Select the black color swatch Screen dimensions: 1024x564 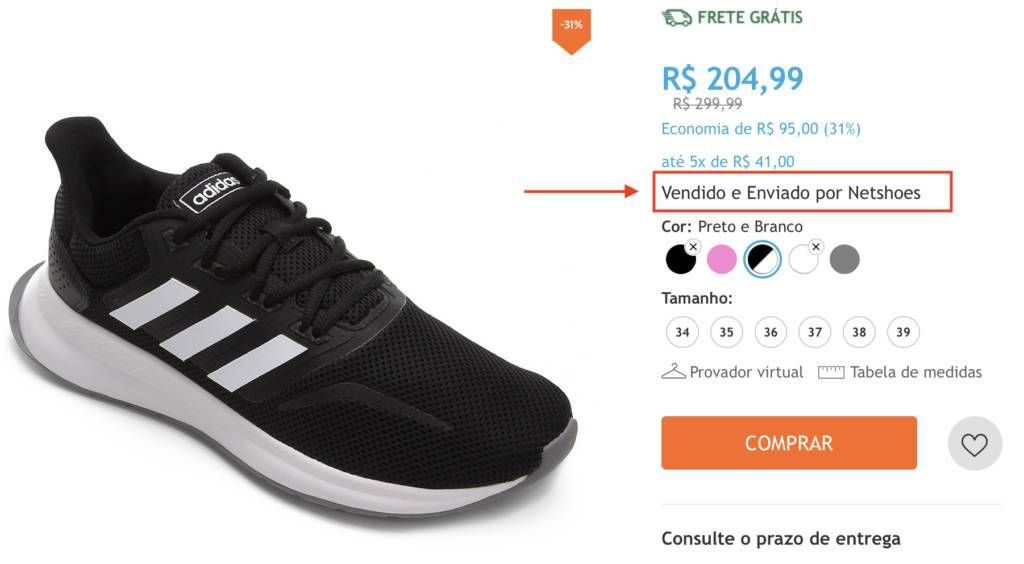(680, 259)
